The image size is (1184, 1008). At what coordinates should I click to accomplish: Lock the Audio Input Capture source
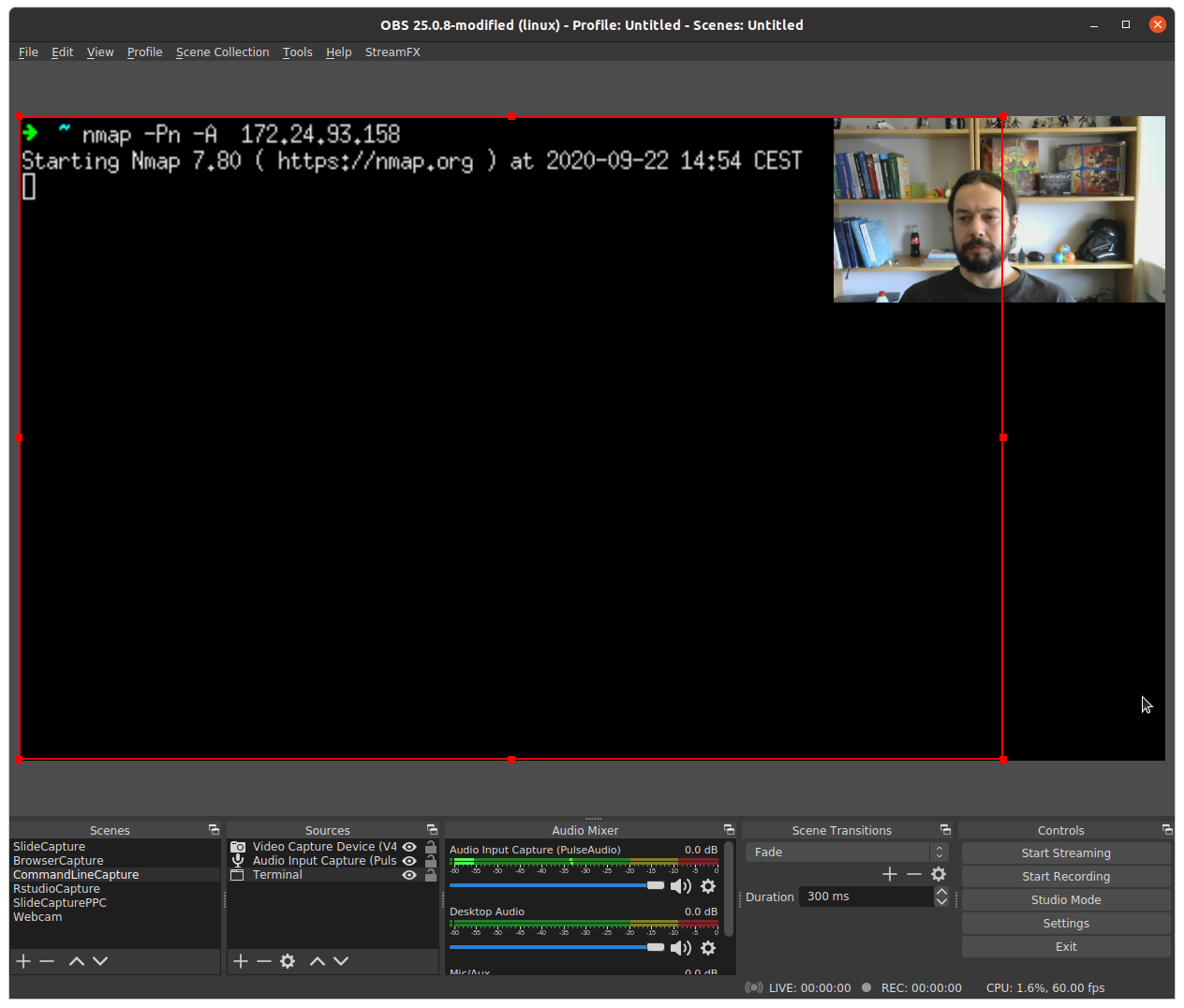click(431, 861)
